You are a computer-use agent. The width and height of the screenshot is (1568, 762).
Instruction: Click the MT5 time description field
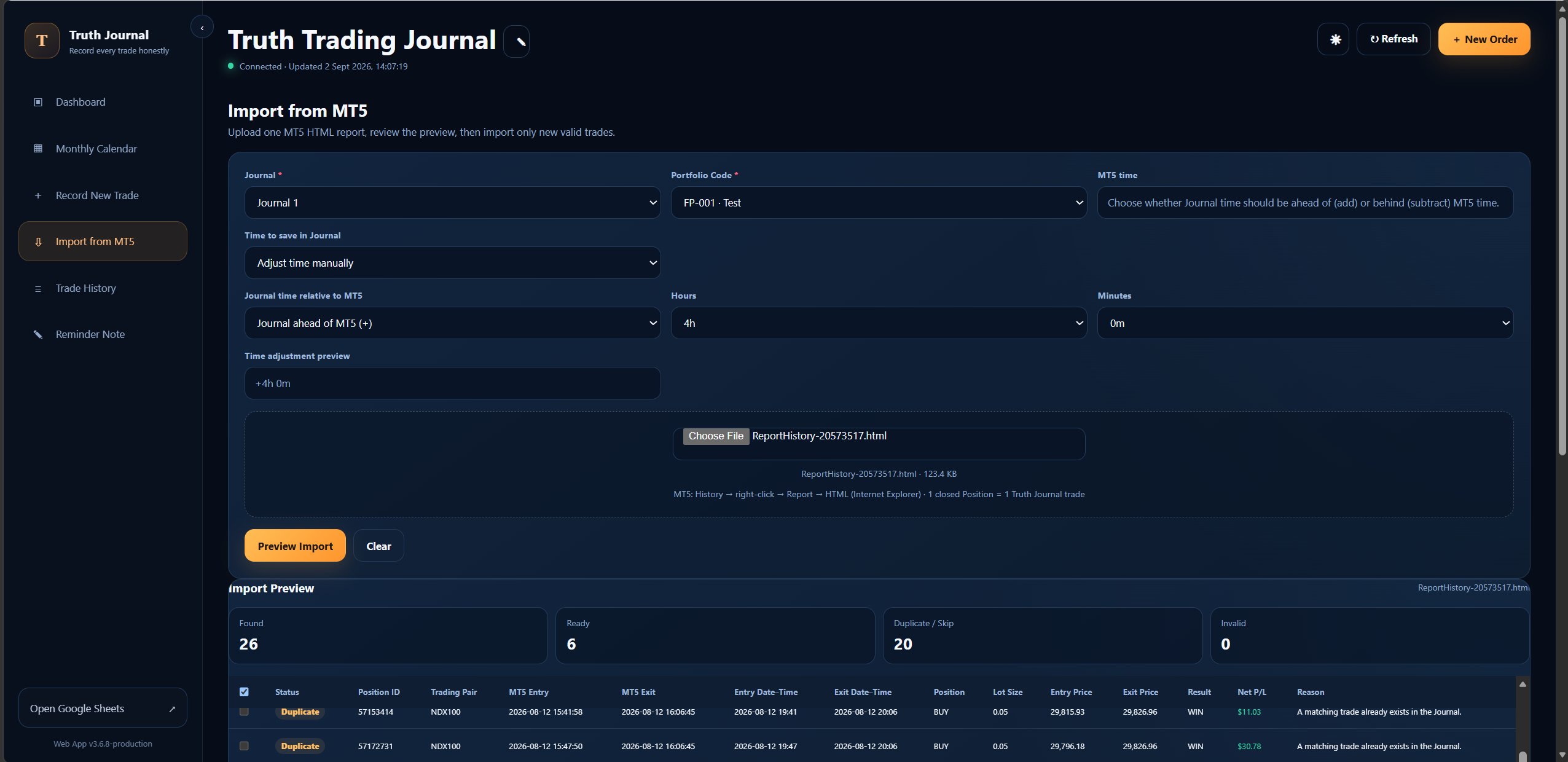[1305, 203]
